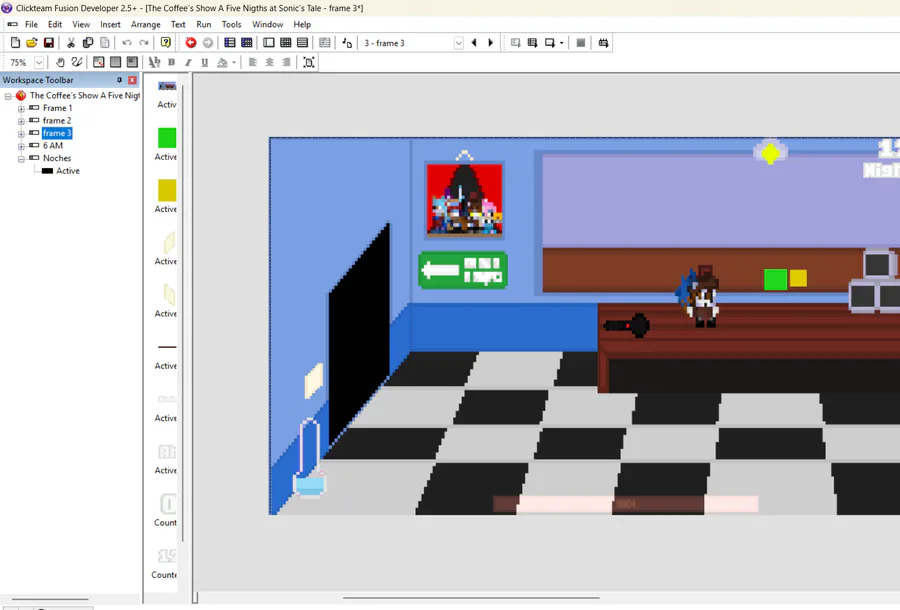The height and width of the screenshot is (610, 900).
Task: Open the Edit menu
Action: pos(55,24)
